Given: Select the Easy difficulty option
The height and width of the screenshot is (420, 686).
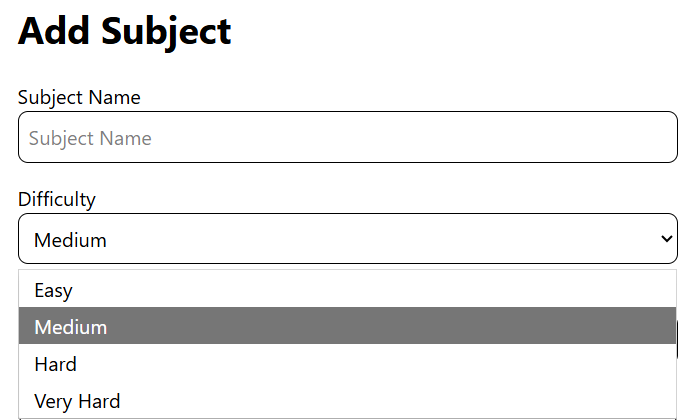Looking at the screenshot, I should pyautogui.click(x=347, y=289).
